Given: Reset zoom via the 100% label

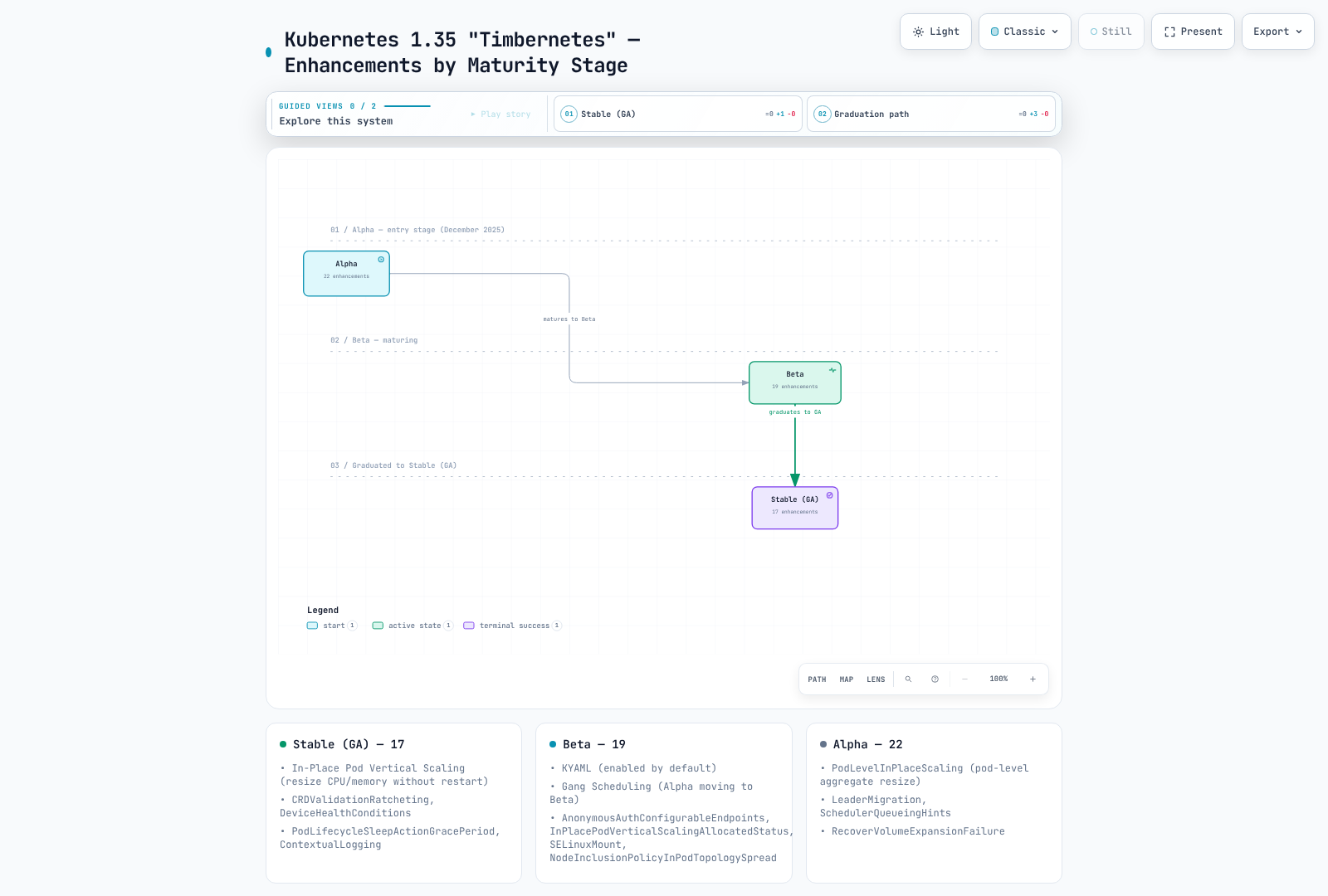Looking at the screenshot, I should pyautogui.click(x=998, y=679).
